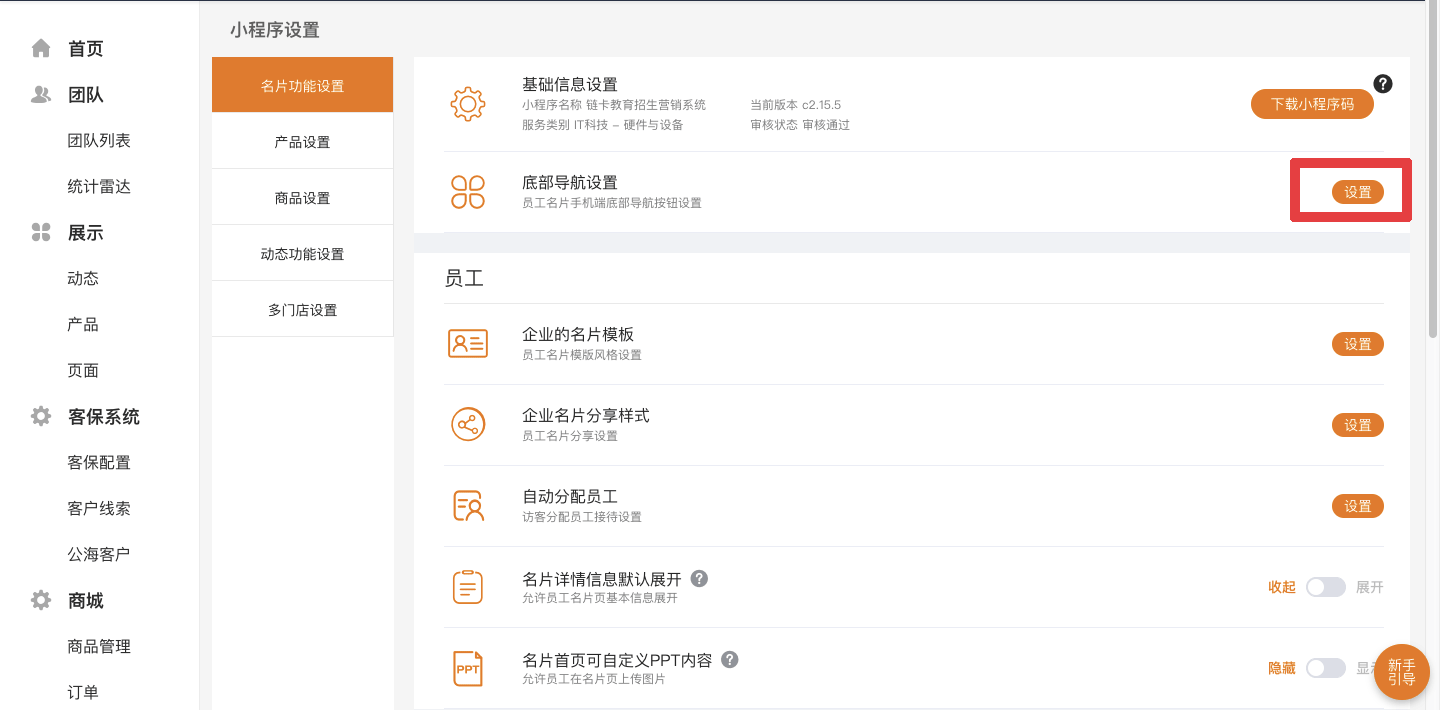Image resolution: width=1440 pixels, height=710 pixels.
Task: Click the 自动分配员工 person icon
Action: (468, 506)
